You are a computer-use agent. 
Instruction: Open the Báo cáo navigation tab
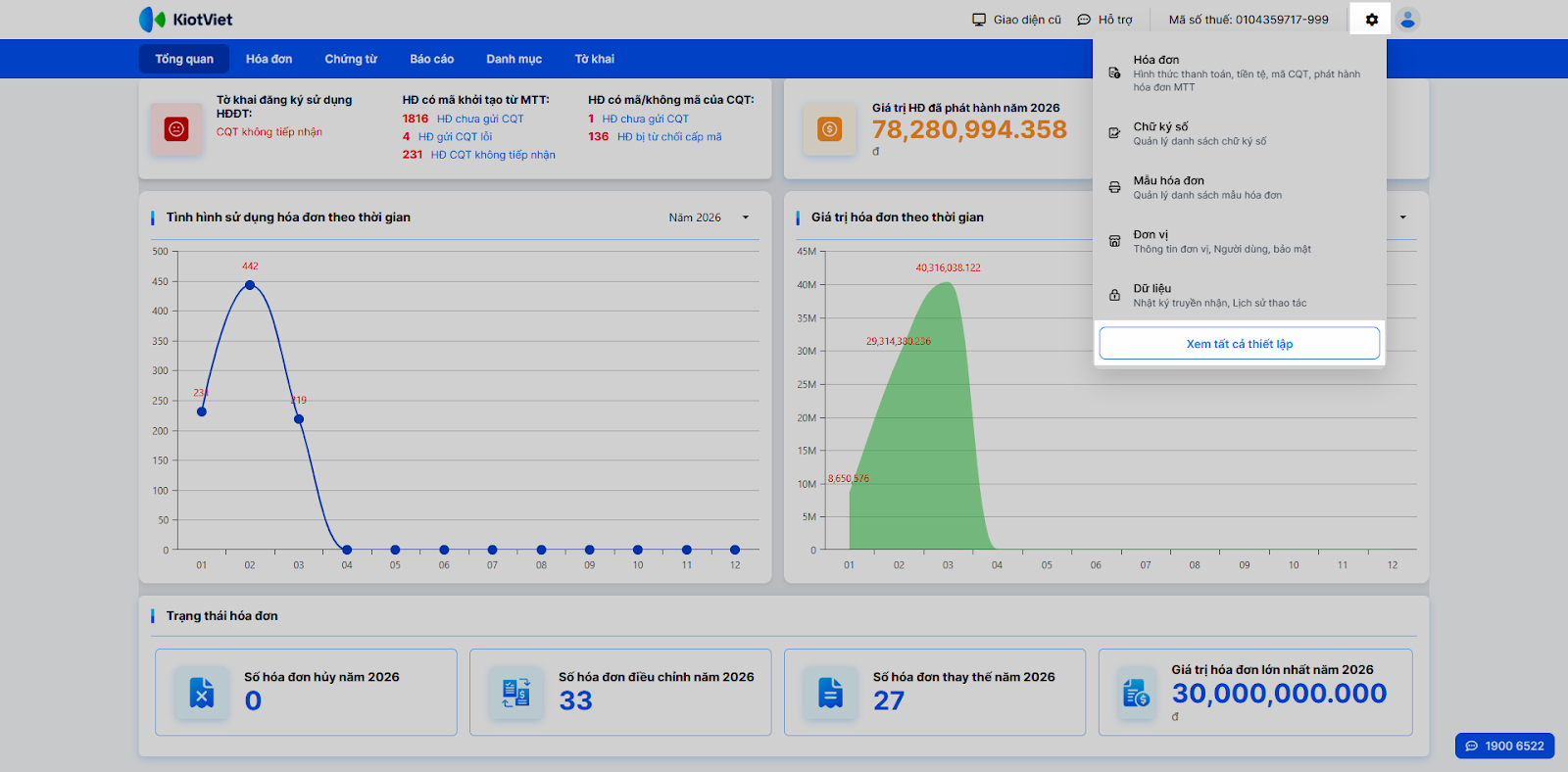pos(431,59)
